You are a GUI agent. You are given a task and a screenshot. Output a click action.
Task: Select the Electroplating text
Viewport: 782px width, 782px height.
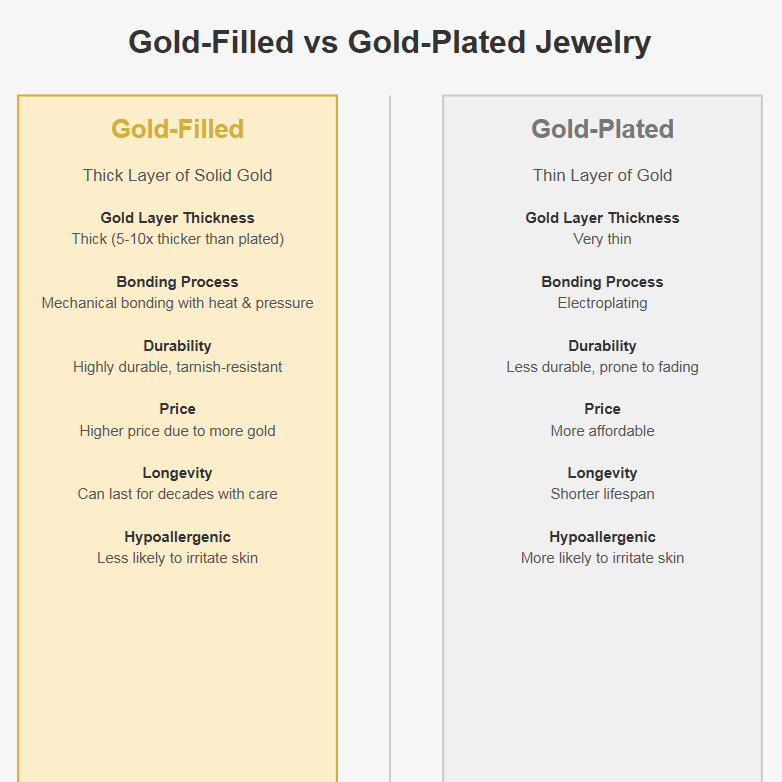(x=602, y=303)
